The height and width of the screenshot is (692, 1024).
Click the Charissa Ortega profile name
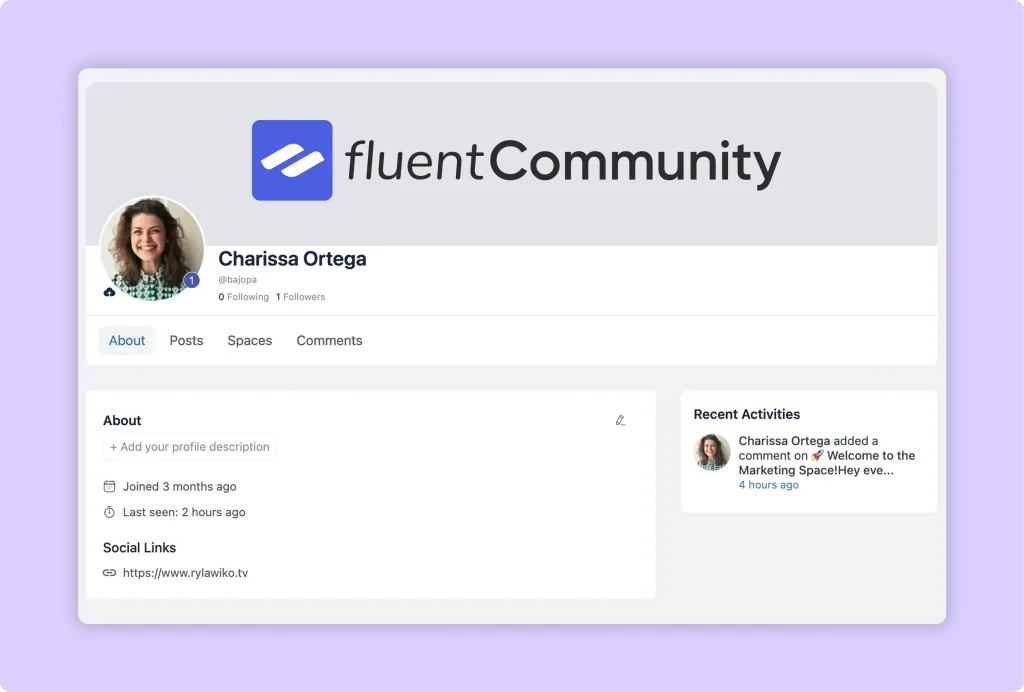pos(292,259)
